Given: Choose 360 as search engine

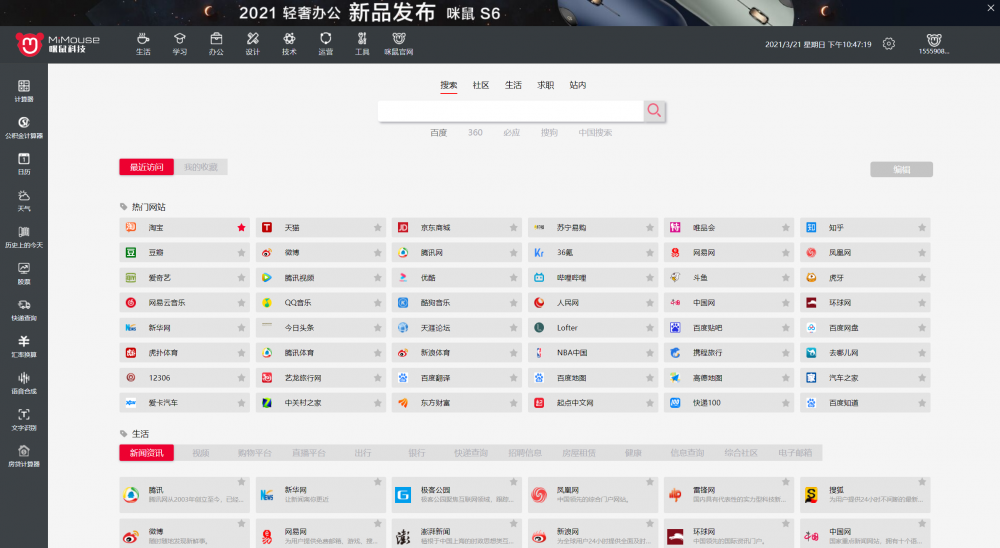Looking at the screenshot, I should [x=475, y=133].
